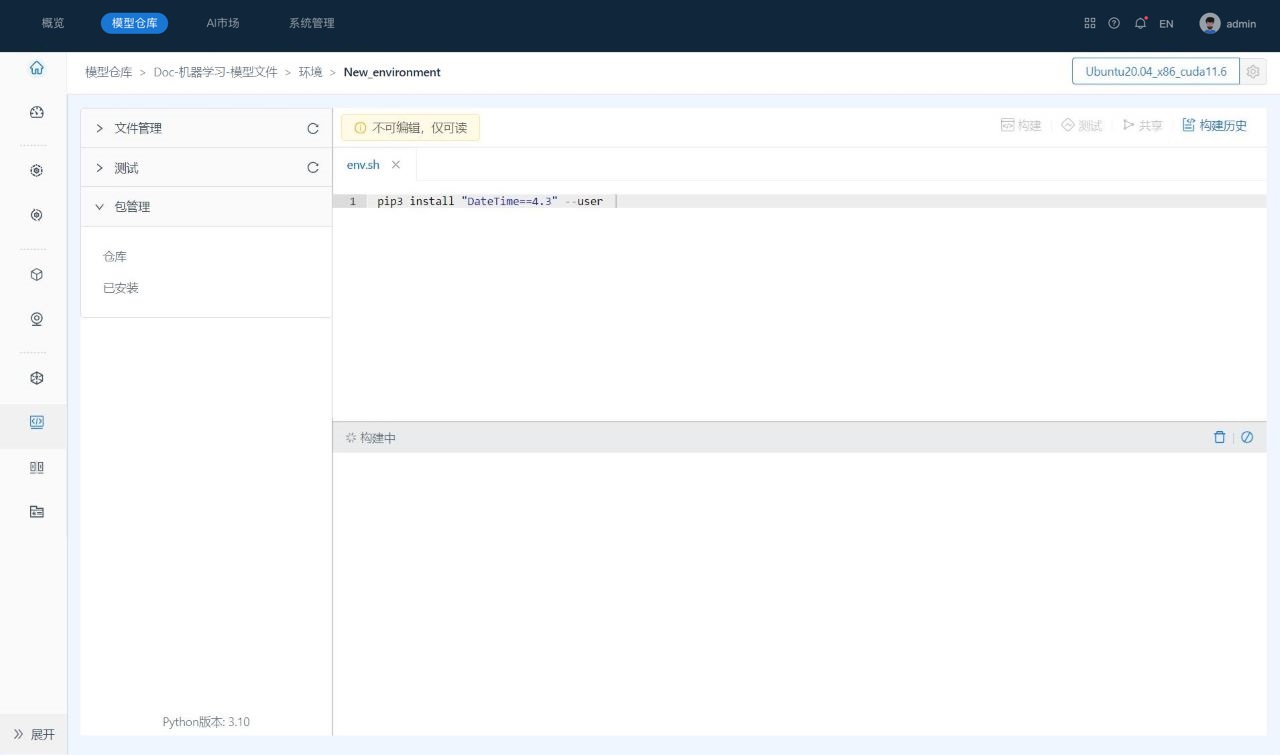The width and height of the screenshot is (1280, 755).
Task: Select 已安装 under package management
Action: [121, 288]
